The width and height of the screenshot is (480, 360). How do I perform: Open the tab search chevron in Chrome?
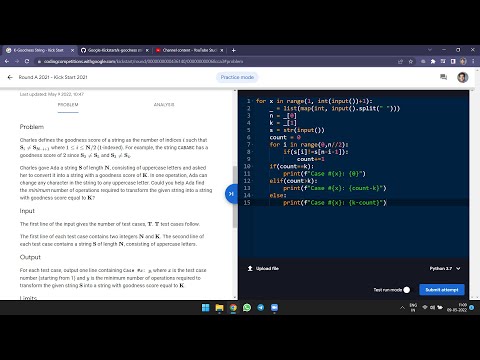point(430,50)
